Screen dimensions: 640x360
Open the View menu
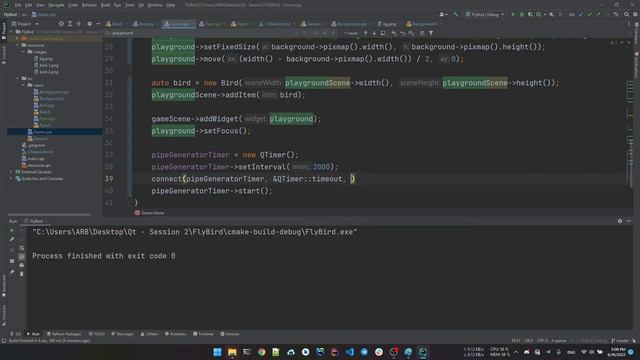40,5
